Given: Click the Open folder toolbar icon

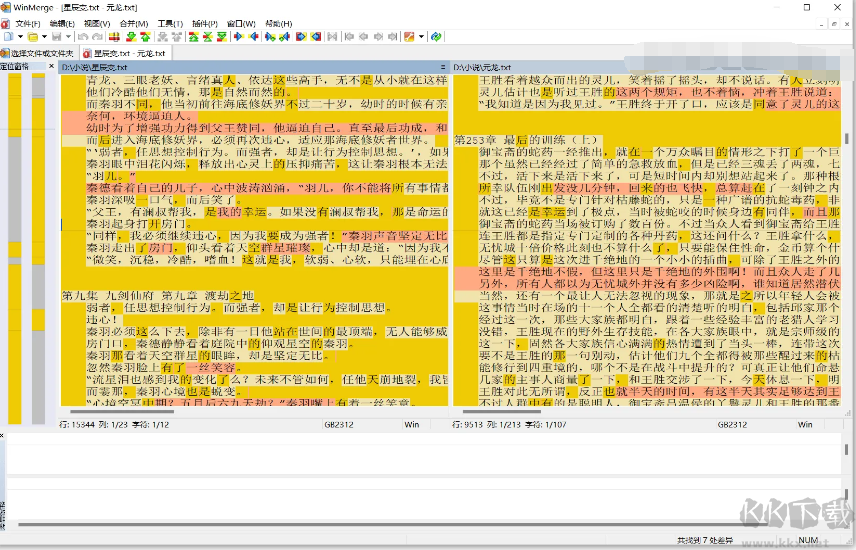Looking at the screenshot, I should (x=32, y=37).
